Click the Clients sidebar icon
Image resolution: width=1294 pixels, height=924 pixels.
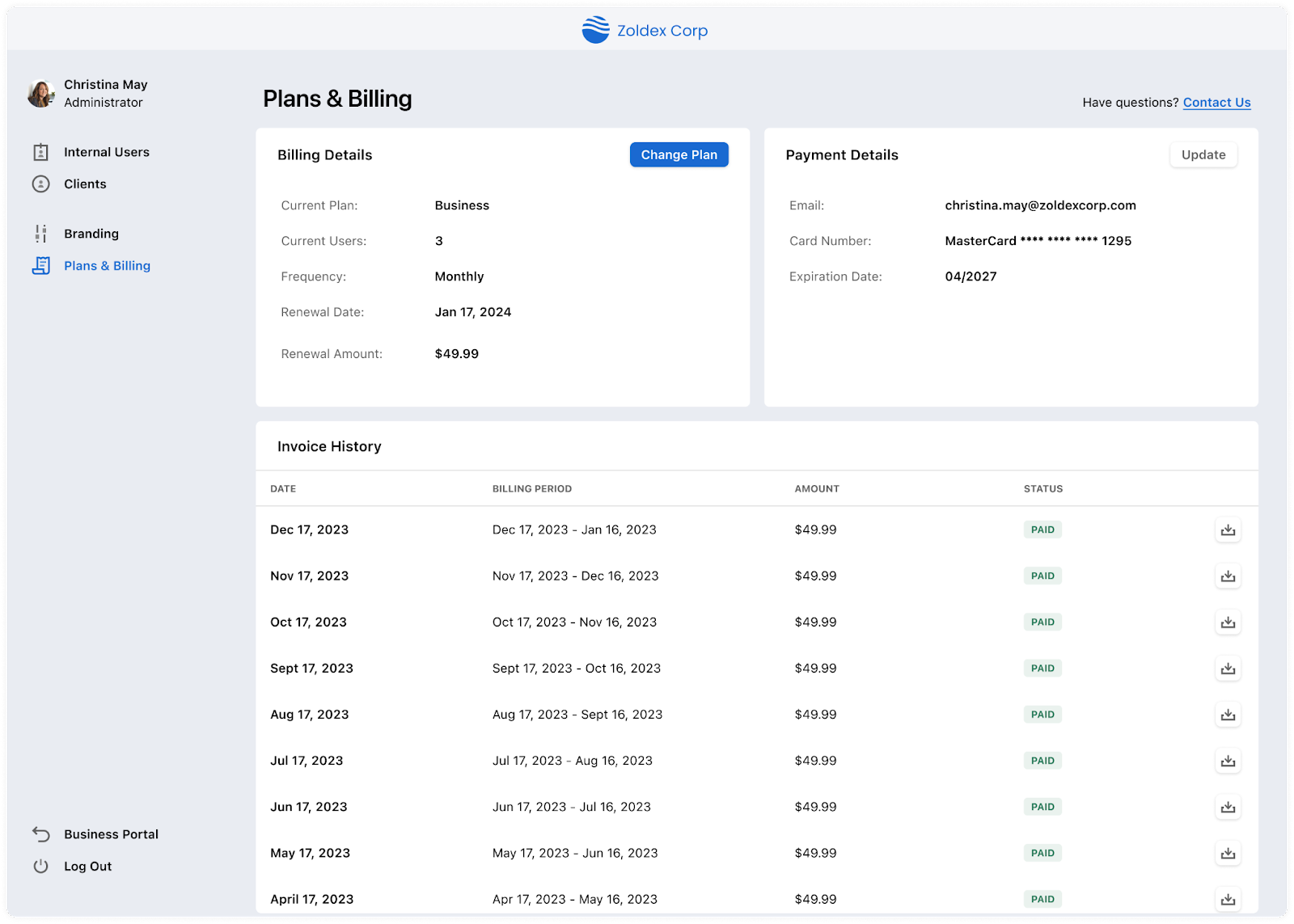pos(40,184)
